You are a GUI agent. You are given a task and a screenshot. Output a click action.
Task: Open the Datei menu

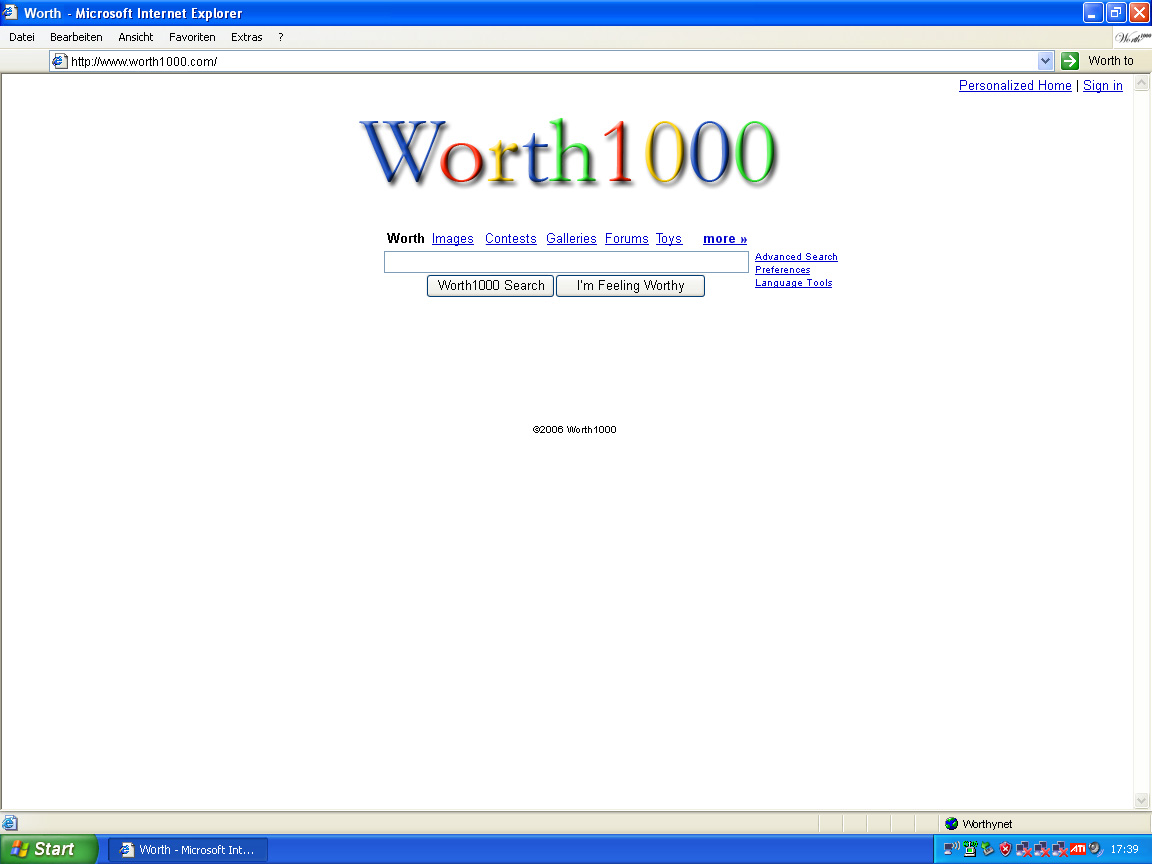22,37
